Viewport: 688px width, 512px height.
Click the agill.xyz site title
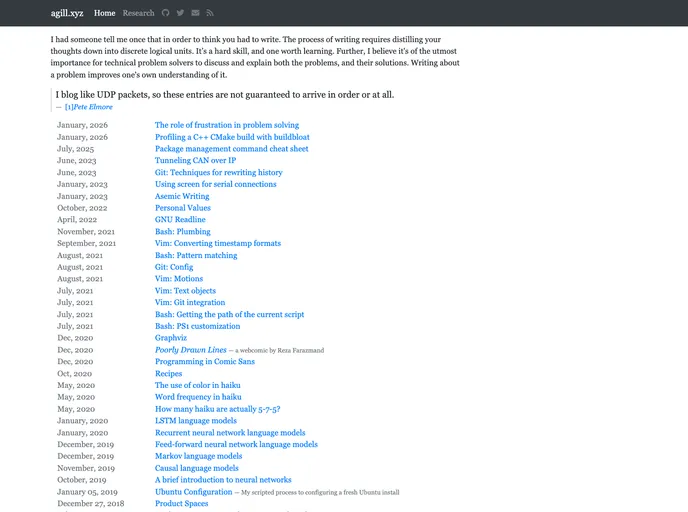coord(69,13)
